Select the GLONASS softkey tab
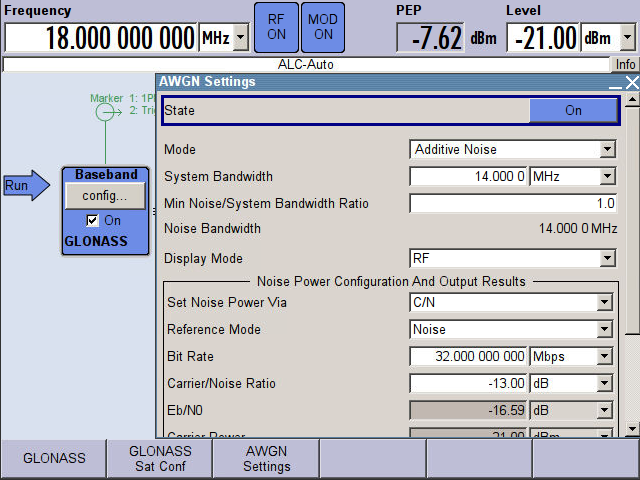Image resolution: width=640 pixels, height=480 pixels. click(54, 458)
